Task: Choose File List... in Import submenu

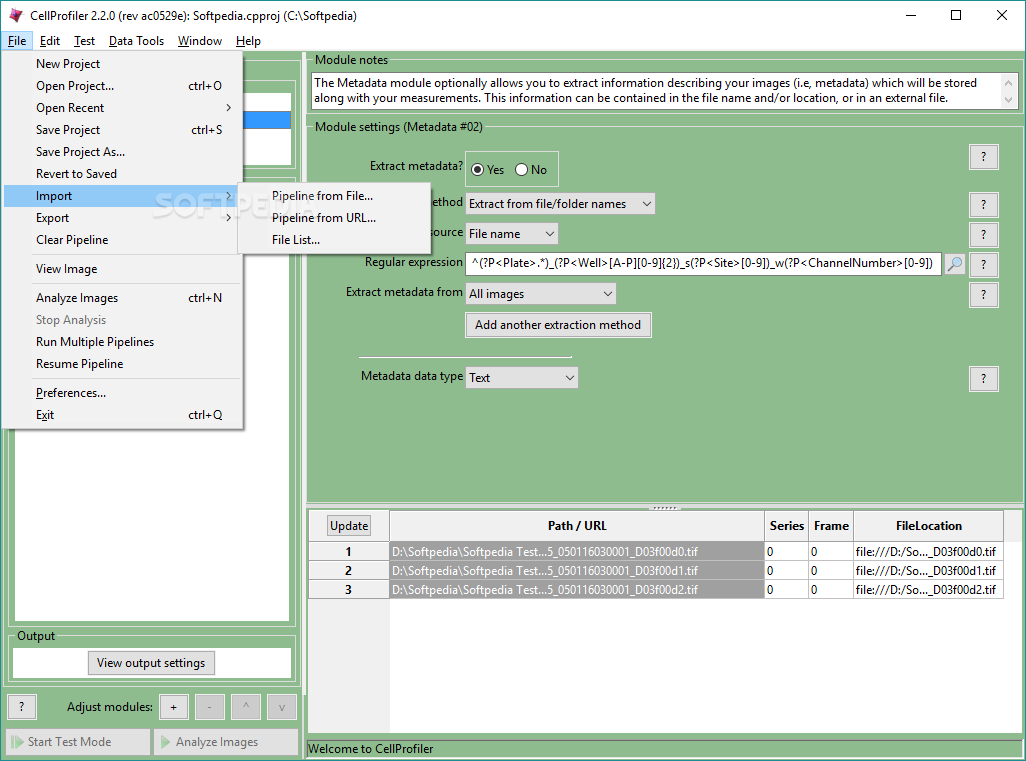Action: click(x=334, y=239)
